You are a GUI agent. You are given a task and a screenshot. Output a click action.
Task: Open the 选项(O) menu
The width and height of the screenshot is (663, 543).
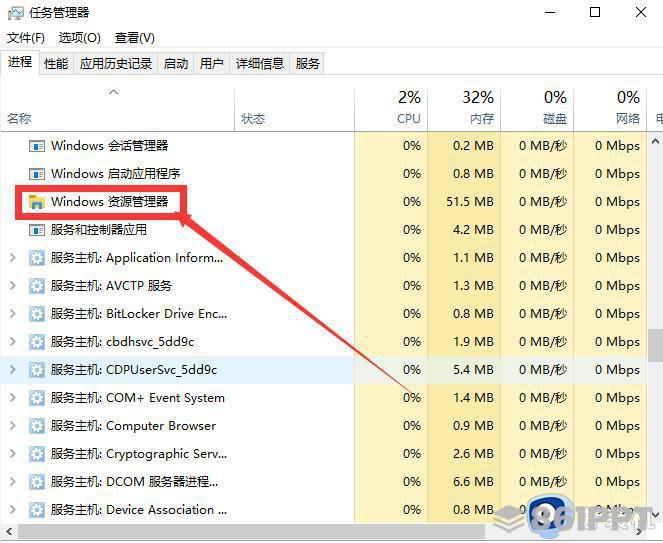click(x=79, y=38)
